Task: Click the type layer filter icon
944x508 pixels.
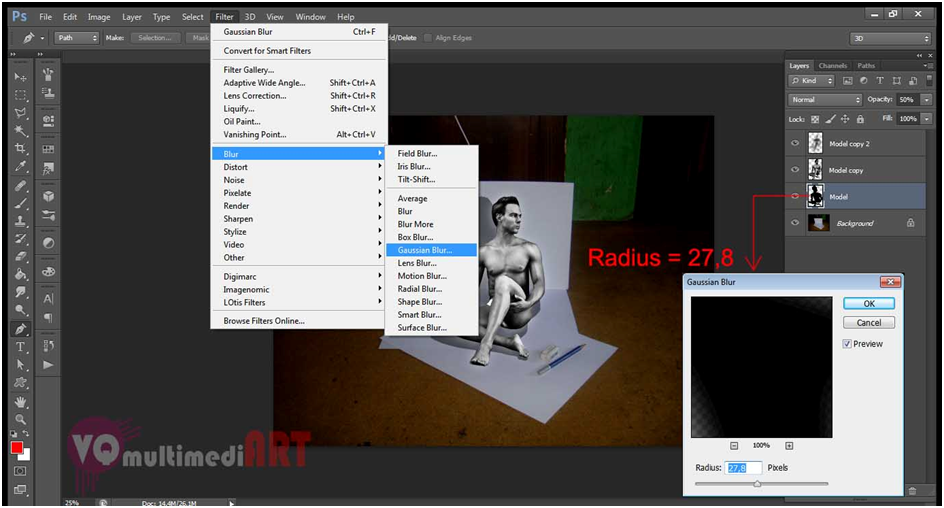Action: click(880, 81)
